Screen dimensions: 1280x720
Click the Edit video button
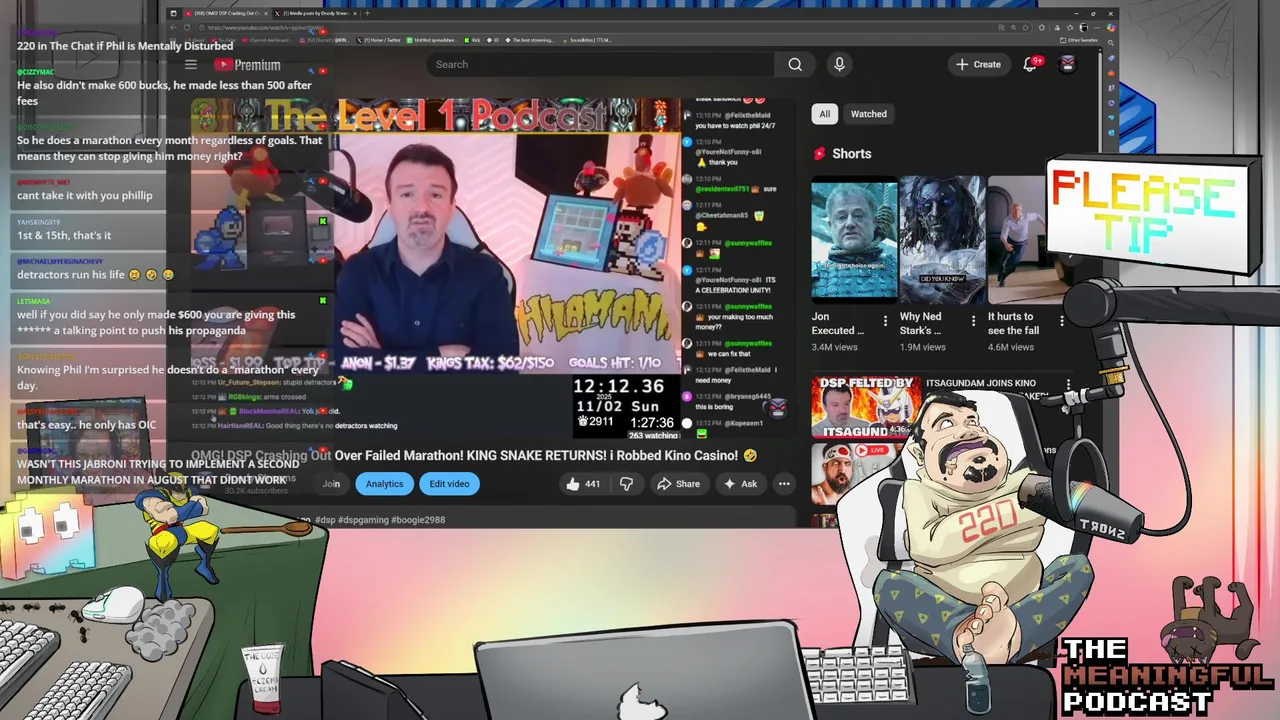click(449, 484)
